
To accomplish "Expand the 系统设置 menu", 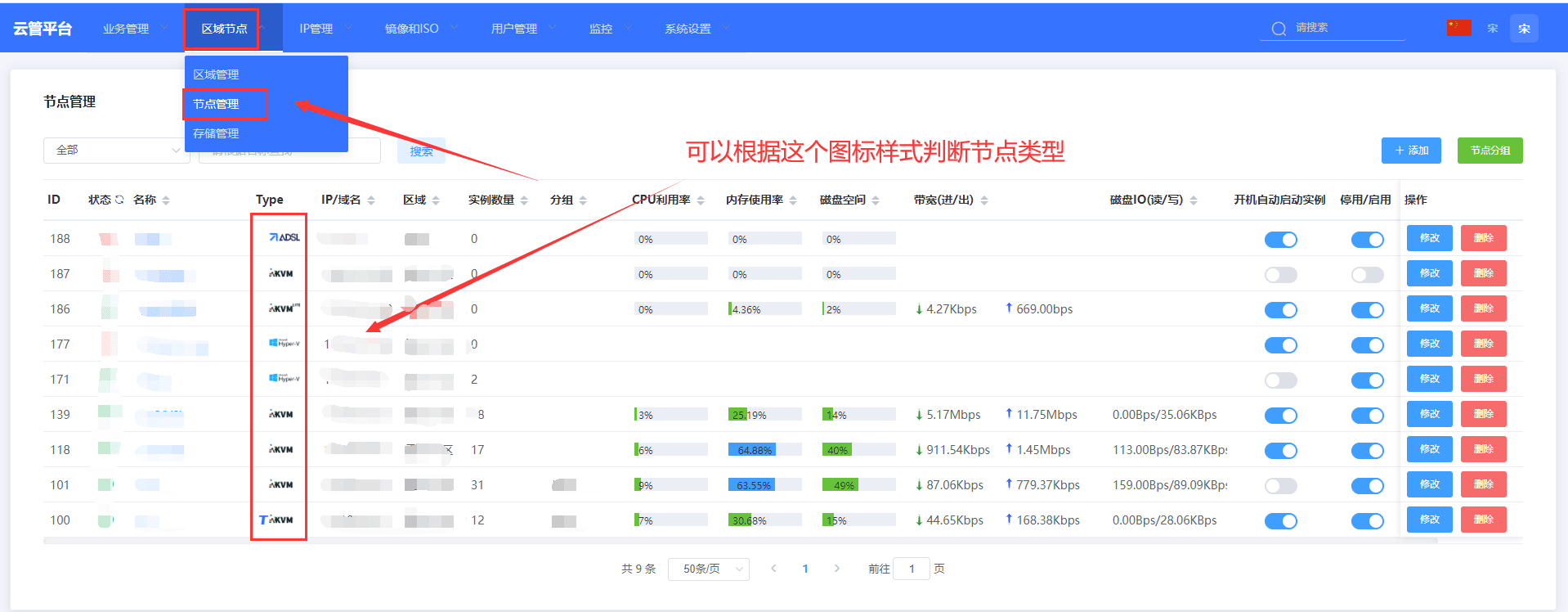I will [697, 29].
